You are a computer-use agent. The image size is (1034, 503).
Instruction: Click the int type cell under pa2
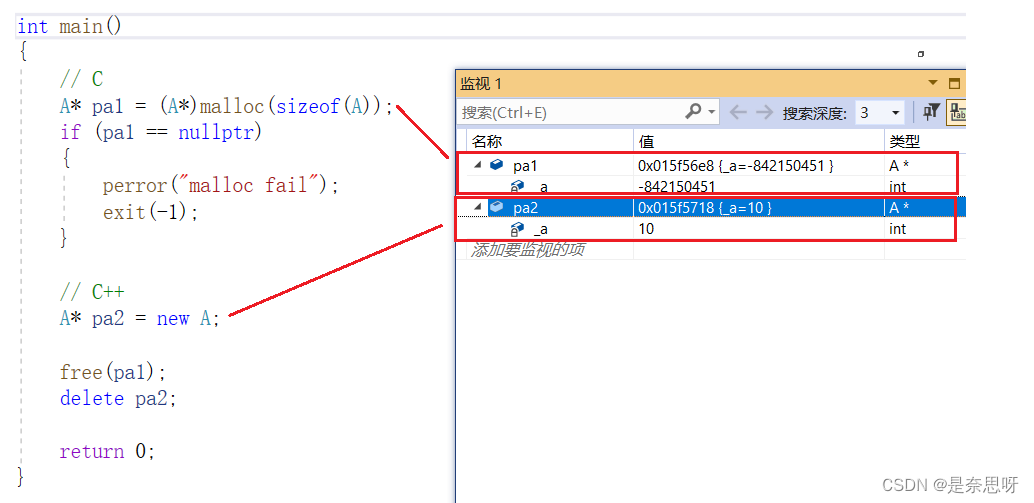point(897,229)
